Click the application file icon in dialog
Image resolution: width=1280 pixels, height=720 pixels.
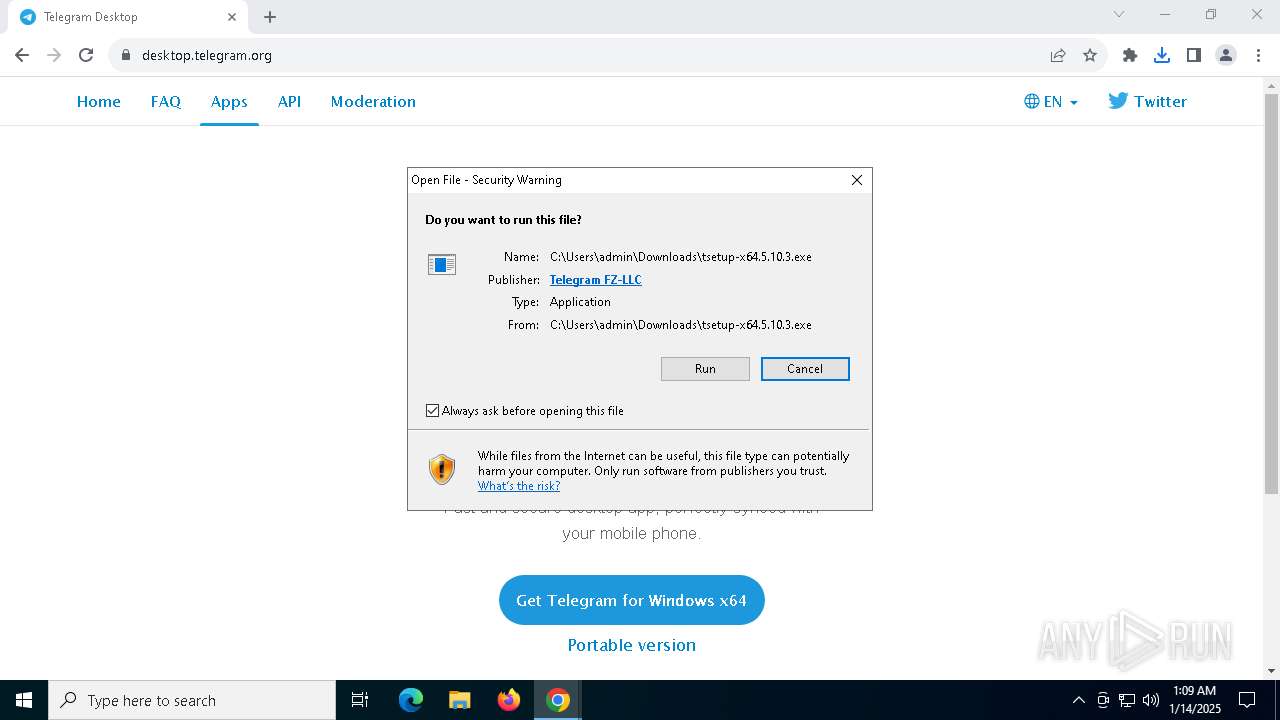click(442, 265)
